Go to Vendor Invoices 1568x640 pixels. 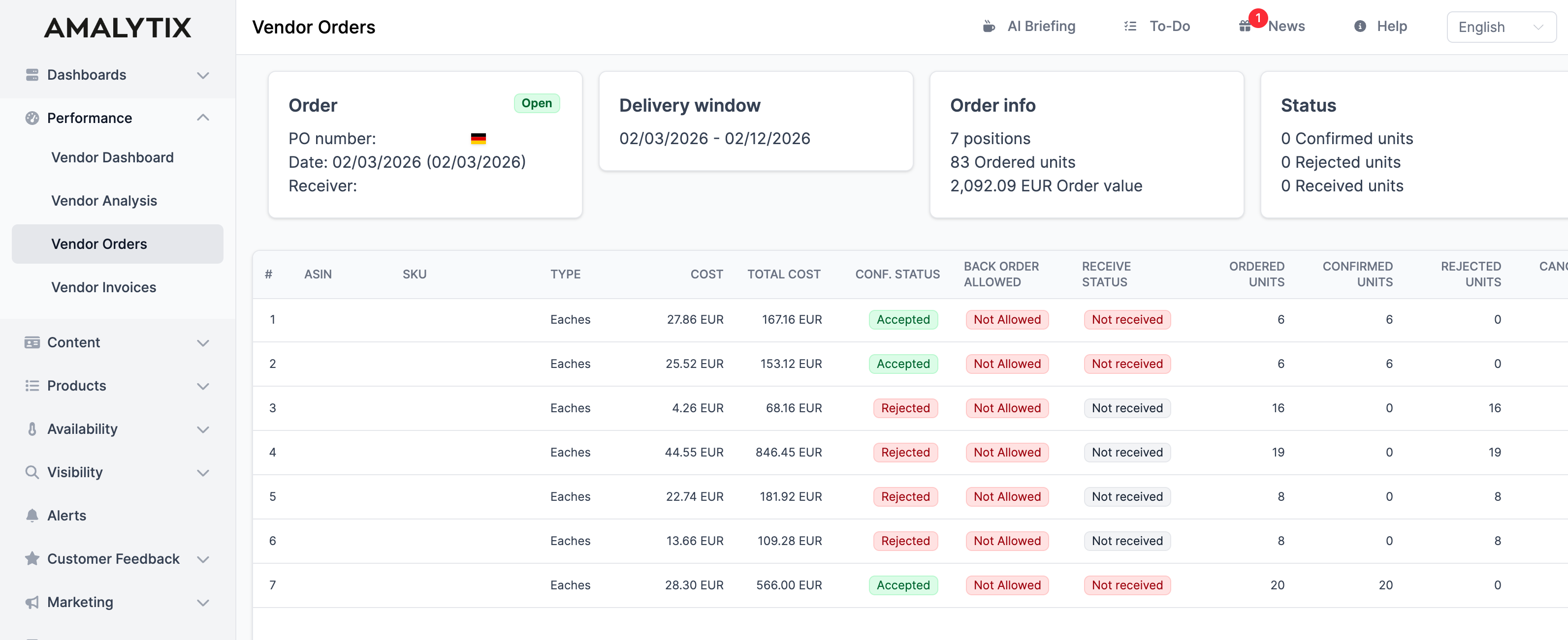tap(103, 287)
